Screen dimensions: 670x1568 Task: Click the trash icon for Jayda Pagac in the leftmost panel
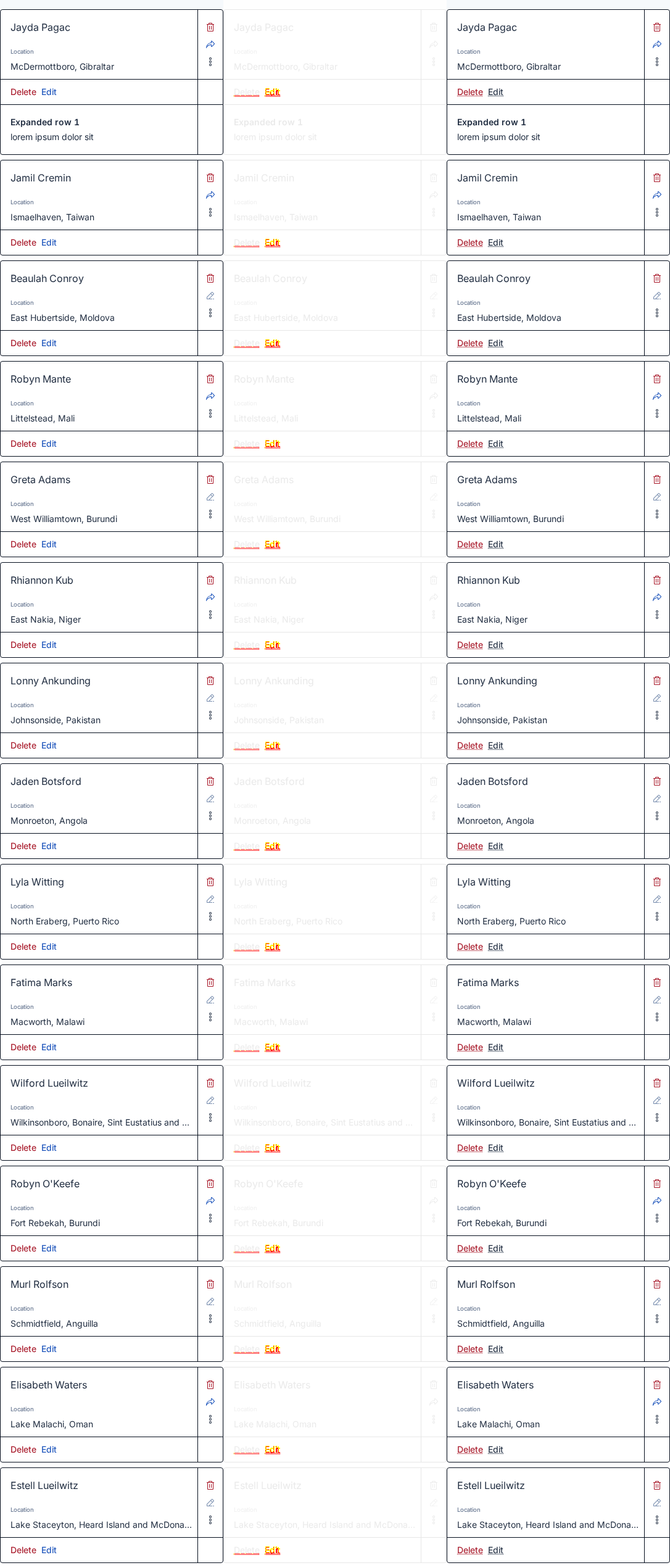[x=210, y=27]
